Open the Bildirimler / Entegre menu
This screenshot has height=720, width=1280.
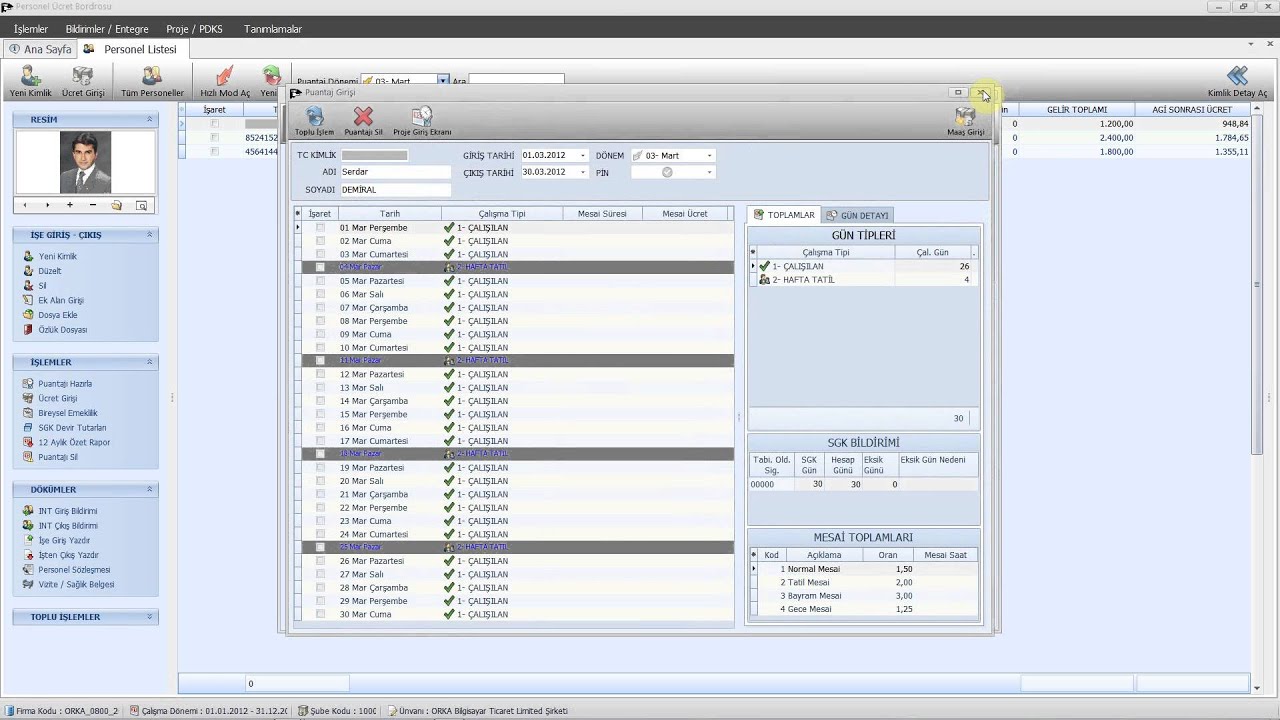coord(107,29)
